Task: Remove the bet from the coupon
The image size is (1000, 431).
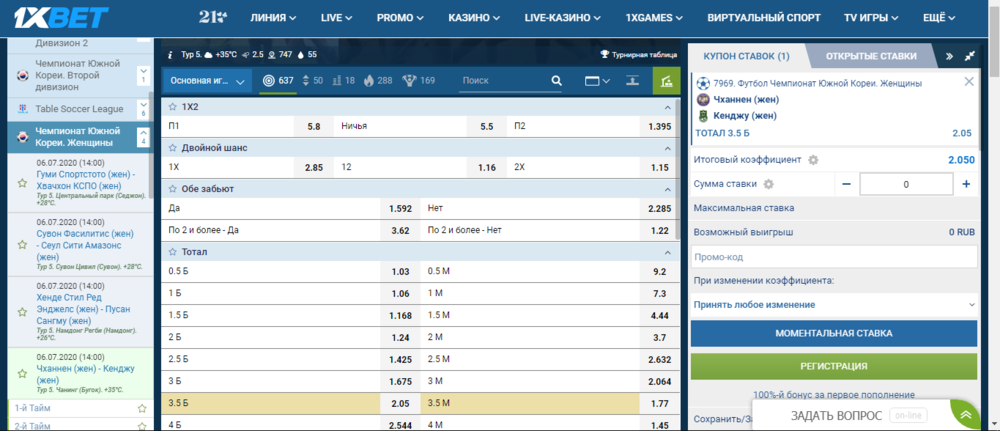Action: pos(969,81)
